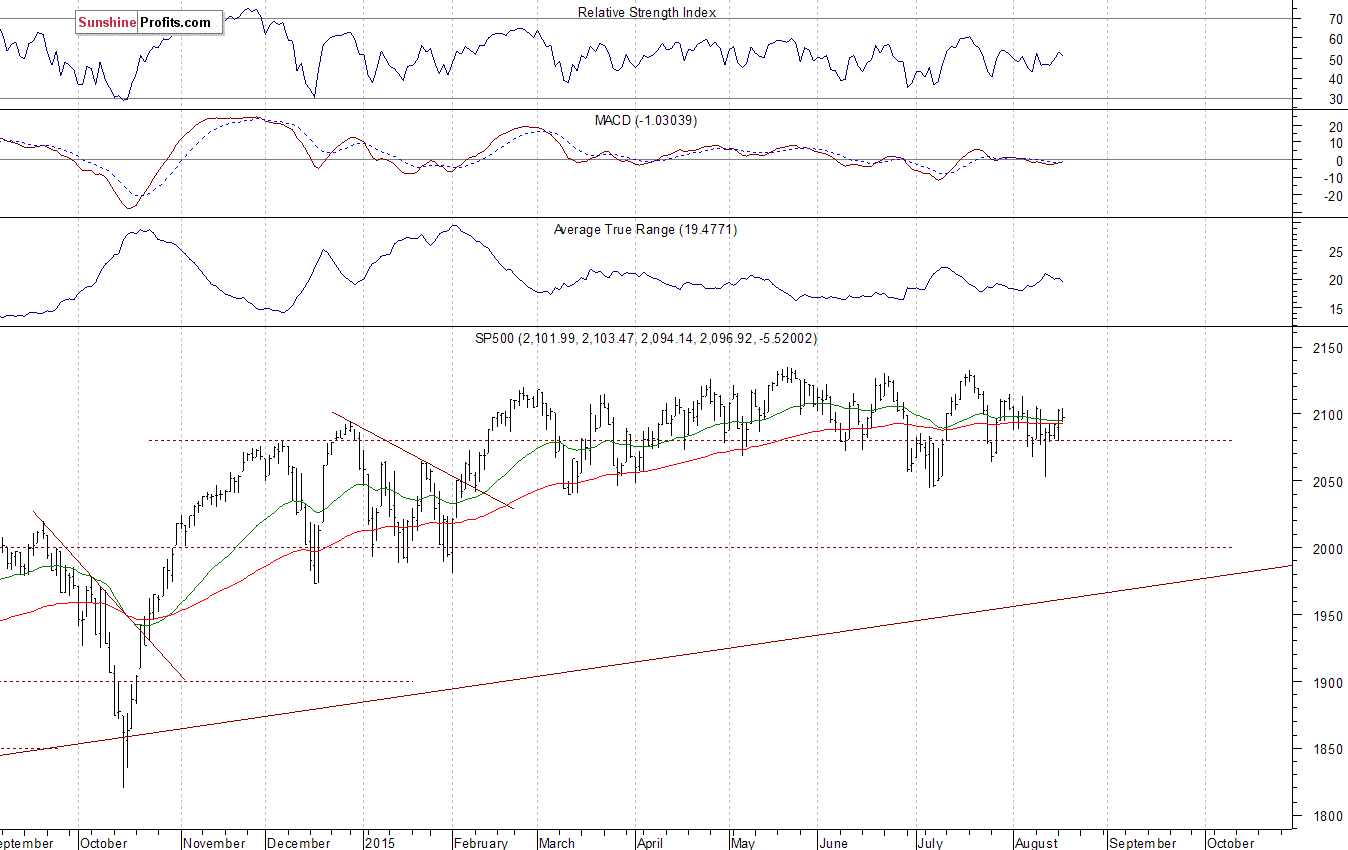Click the February label on time axis

pos(482,843)
